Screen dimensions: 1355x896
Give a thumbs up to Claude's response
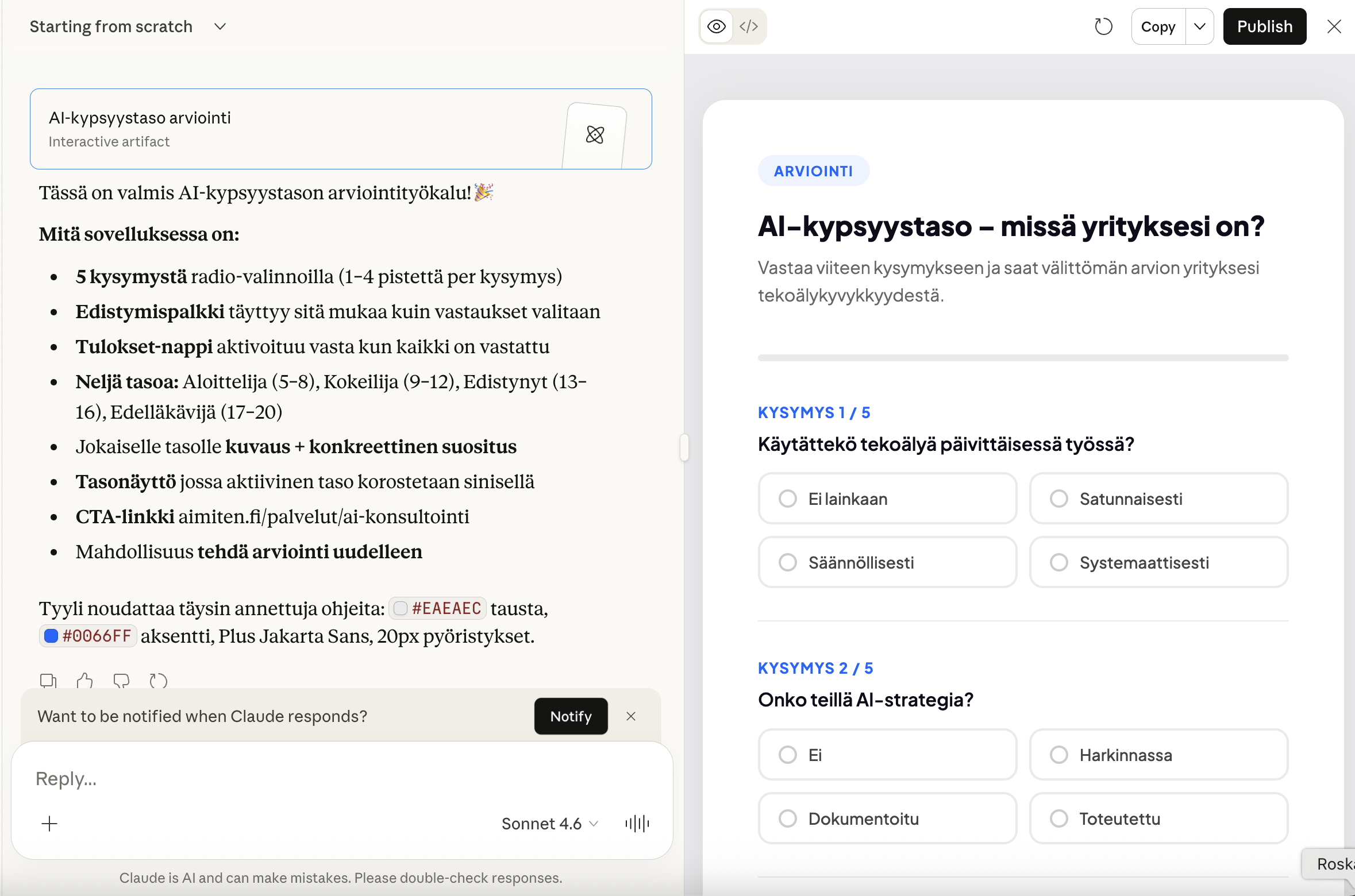(x=84, y=681)
